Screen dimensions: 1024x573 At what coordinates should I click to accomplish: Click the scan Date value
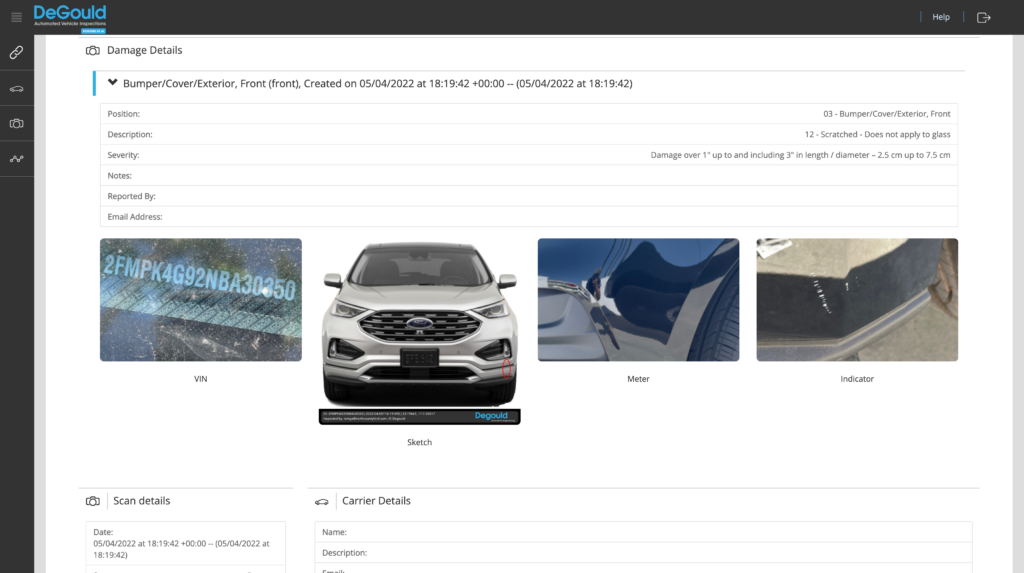181,549
